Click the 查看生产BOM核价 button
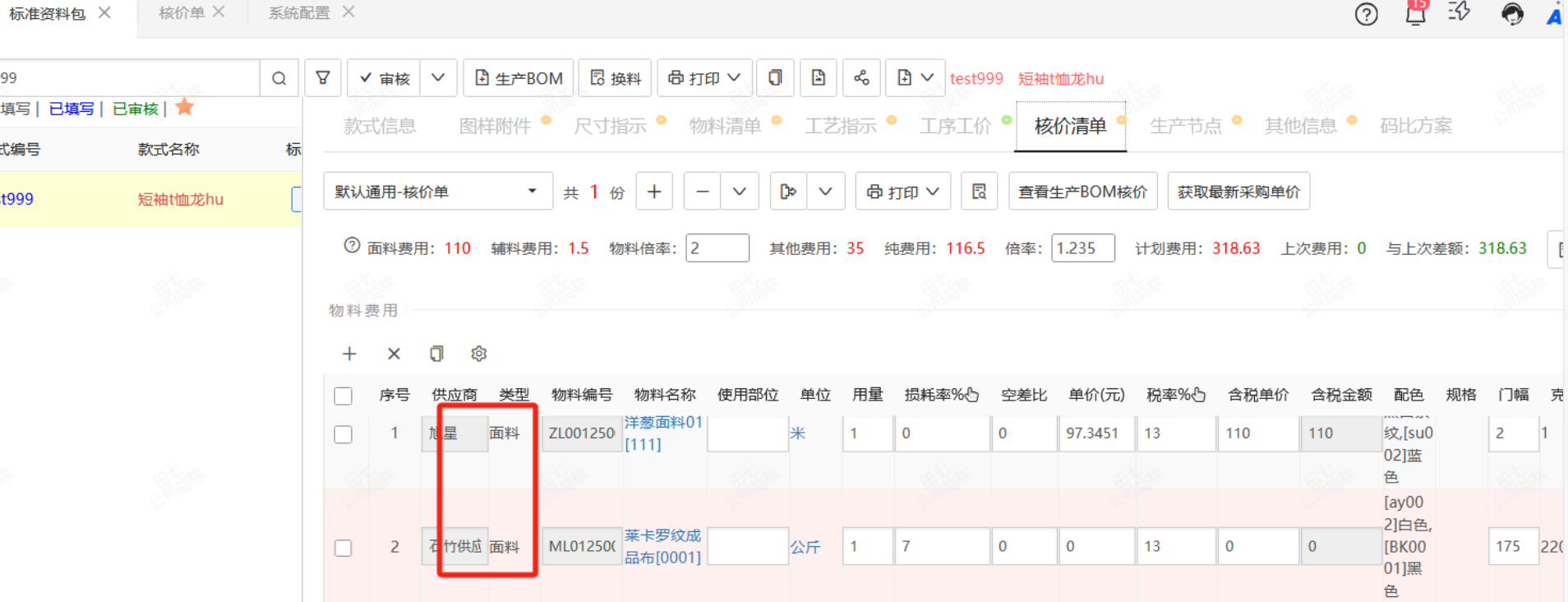 coord(1082,192)
